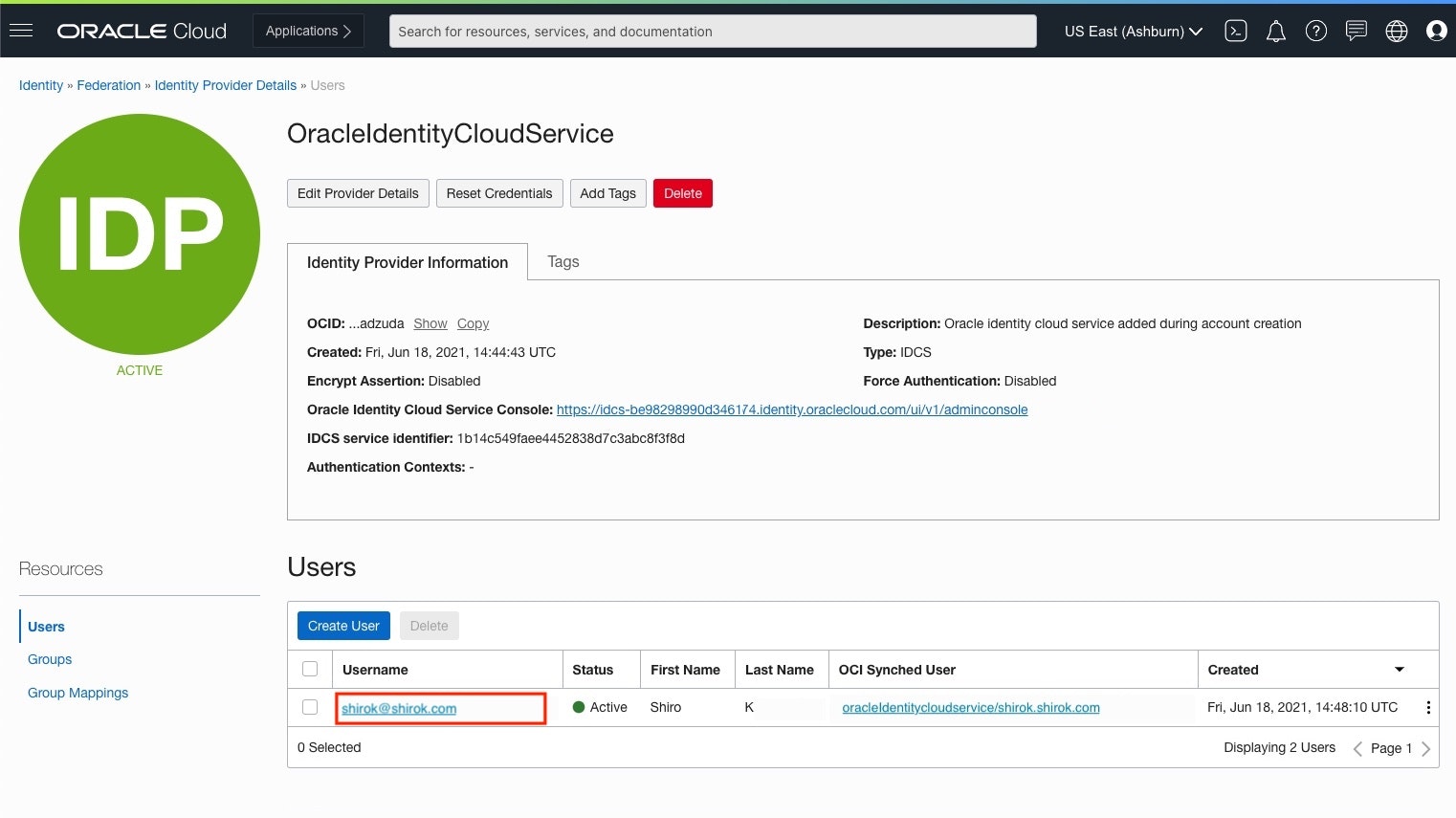Open the US East (Ashburn) region dropdown
Image resolution: width=1456 pixels, height=818 pixels.
point(1134,32)
